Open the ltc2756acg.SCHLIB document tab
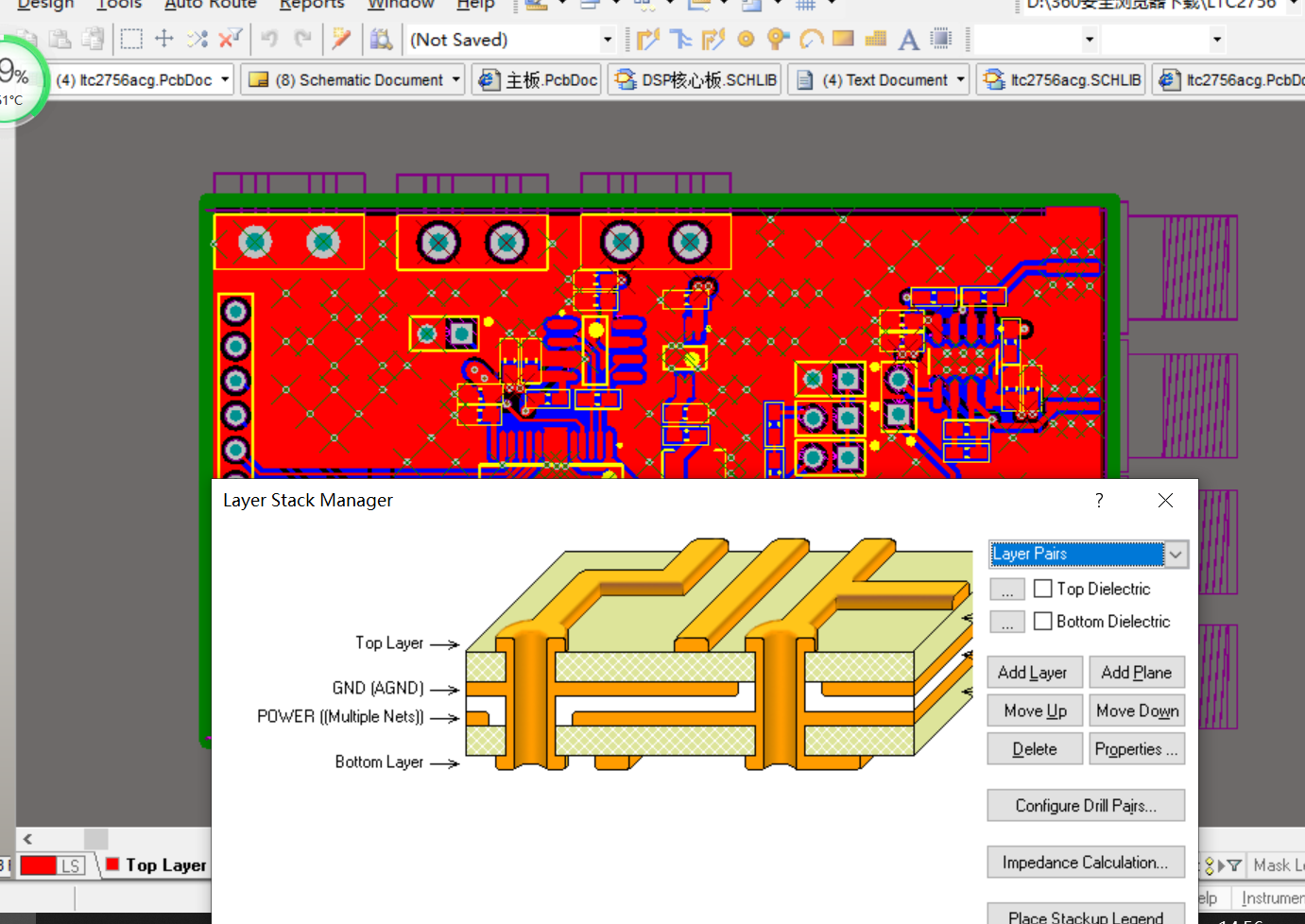 [1063, 80]
